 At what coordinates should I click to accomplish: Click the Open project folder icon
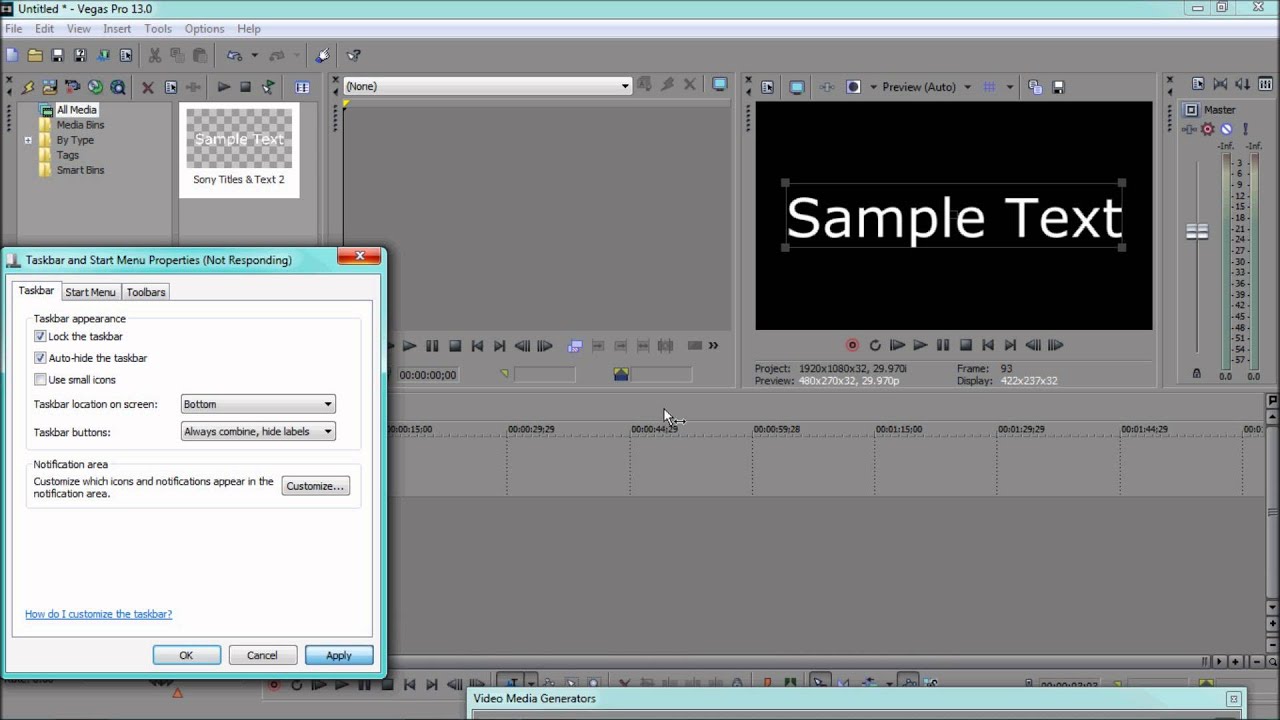tap(35, 56)
